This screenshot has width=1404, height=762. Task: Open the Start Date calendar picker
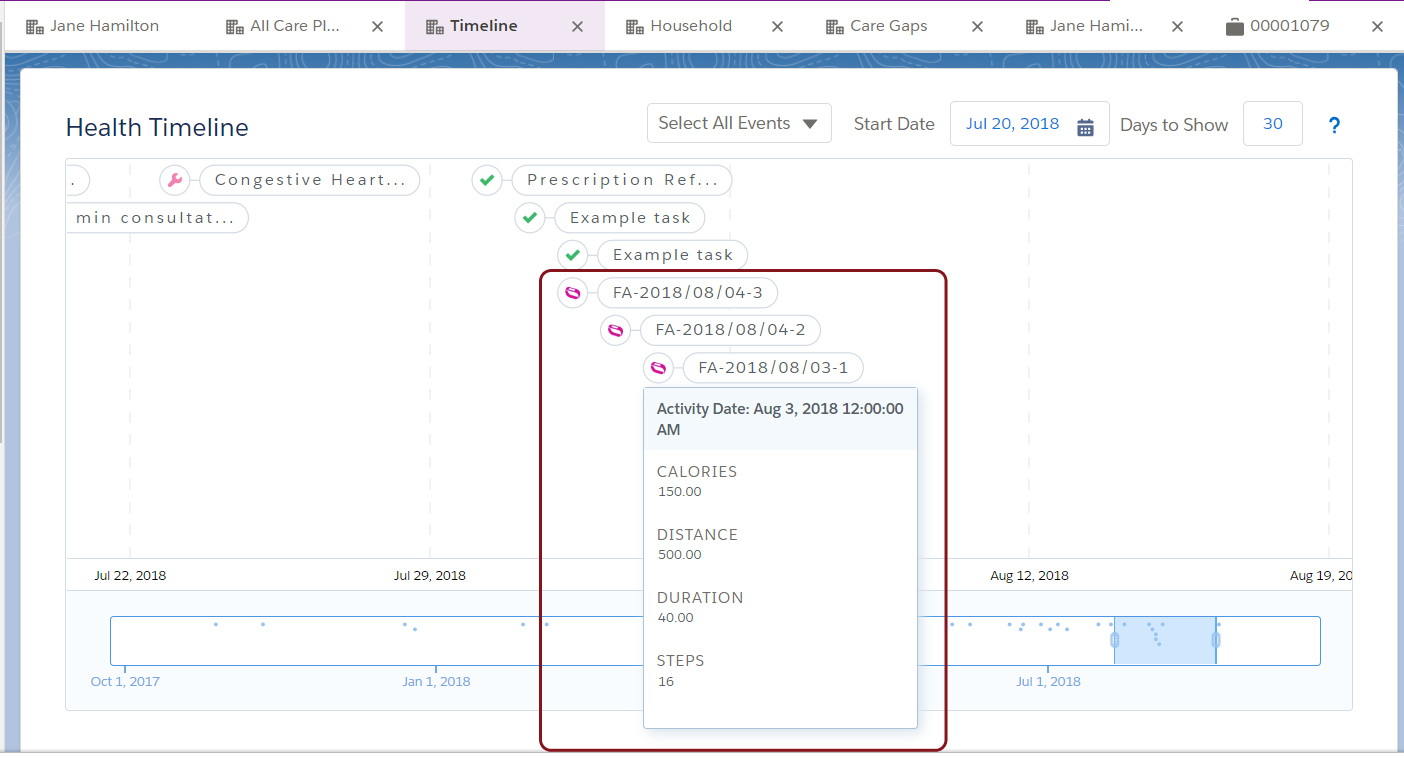1086,123
